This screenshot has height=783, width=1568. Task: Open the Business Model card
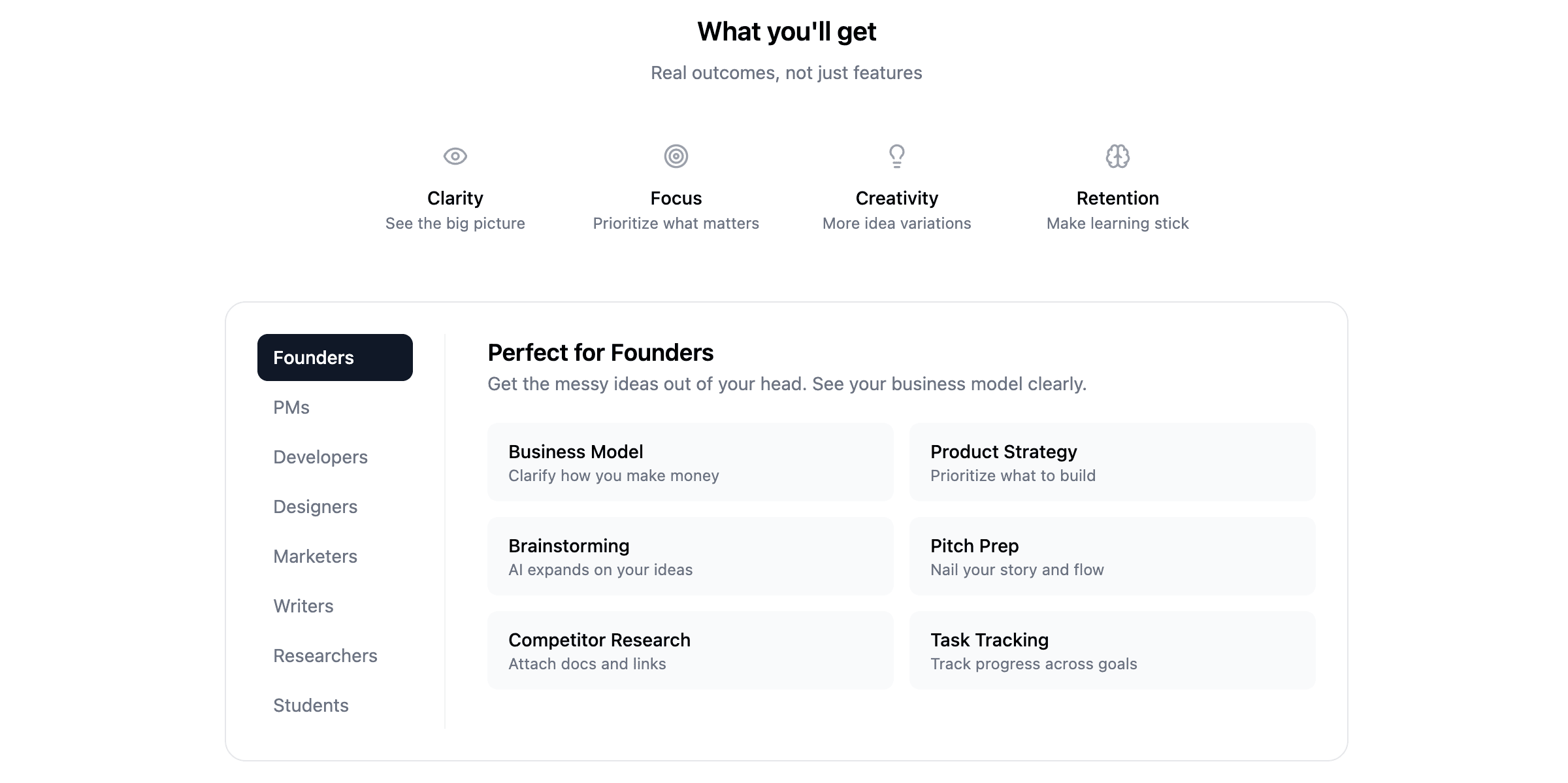pos(690,462)
